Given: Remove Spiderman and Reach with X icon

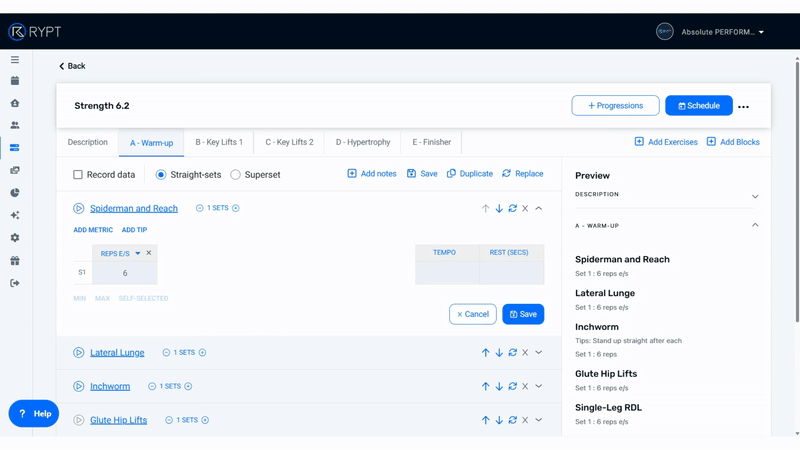Looking at the screenshot, I should (525, 208).
